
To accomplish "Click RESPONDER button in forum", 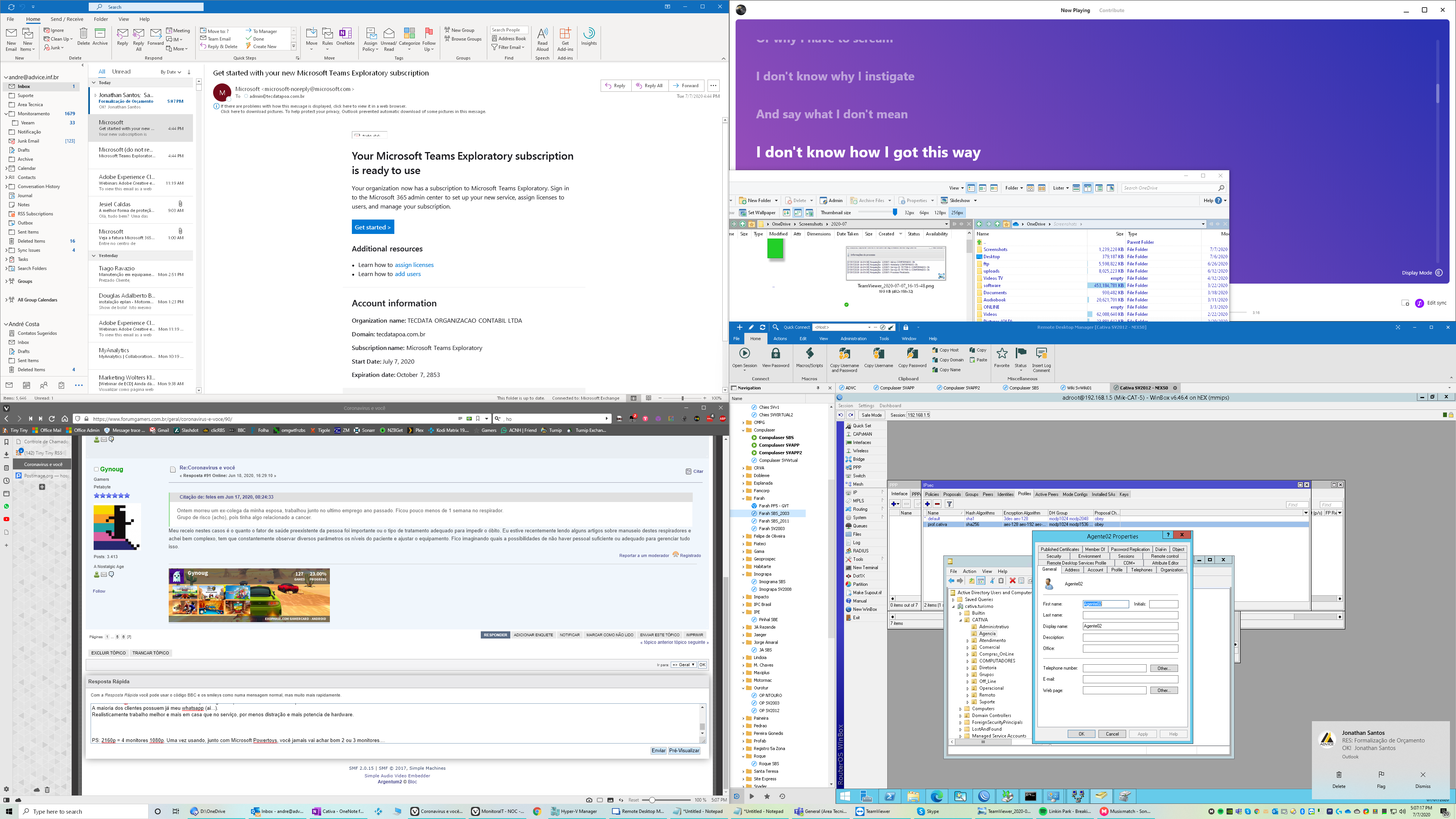I will [495, 635].
